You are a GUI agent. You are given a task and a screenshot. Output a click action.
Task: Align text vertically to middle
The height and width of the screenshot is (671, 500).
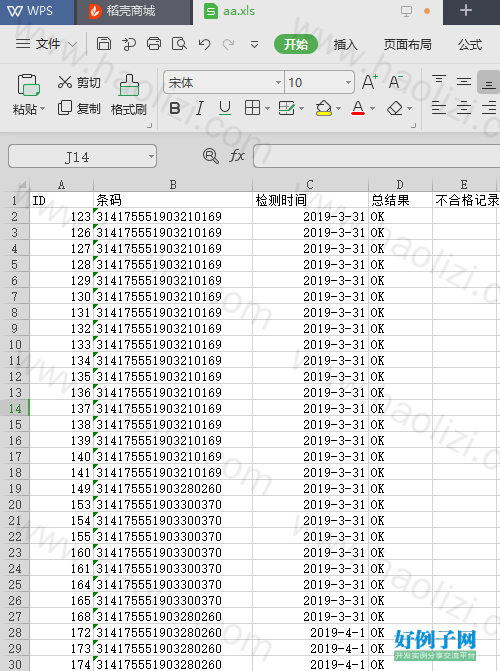point(464,81)
